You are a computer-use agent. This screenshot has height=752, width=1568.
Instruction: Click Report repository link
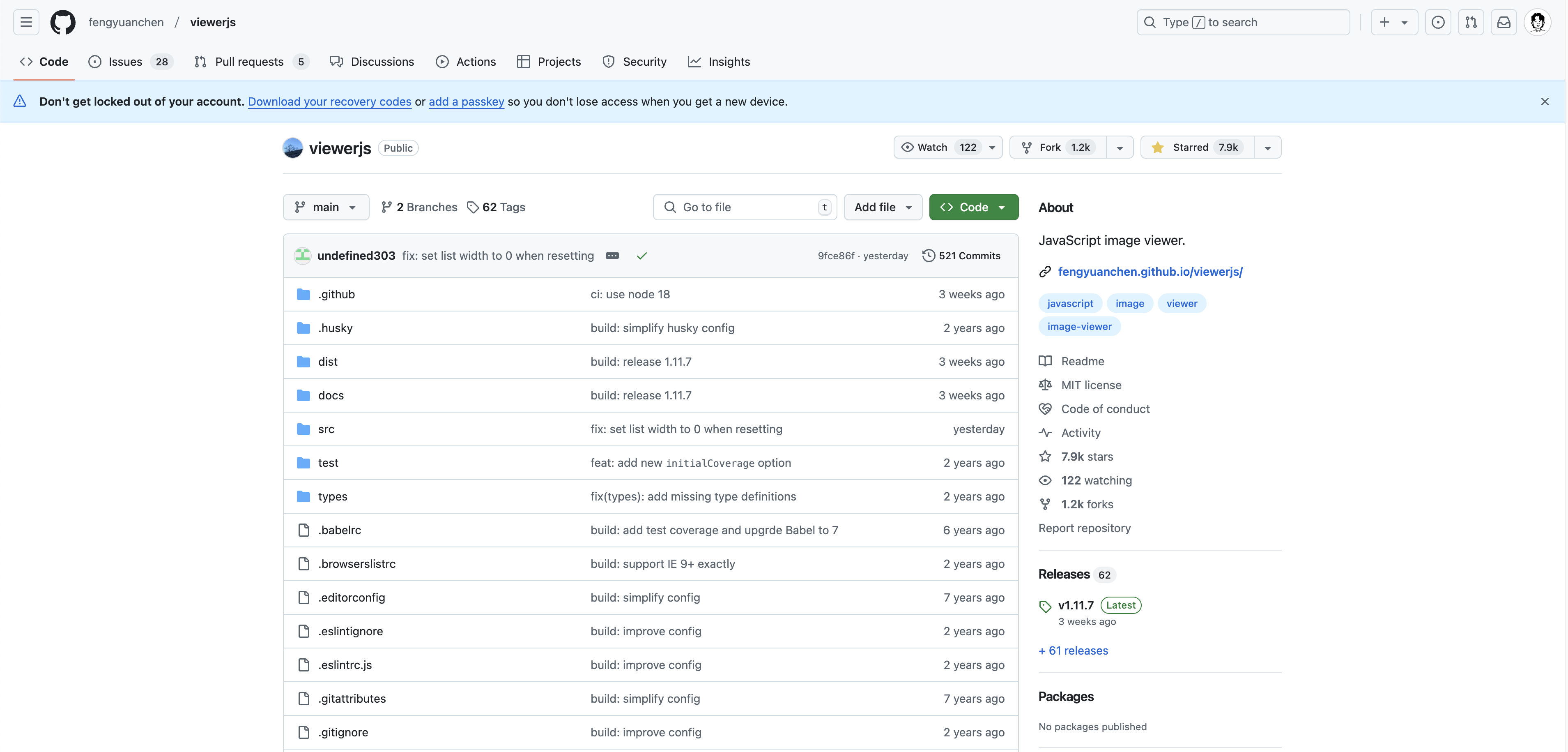(x=1084, y=528)
